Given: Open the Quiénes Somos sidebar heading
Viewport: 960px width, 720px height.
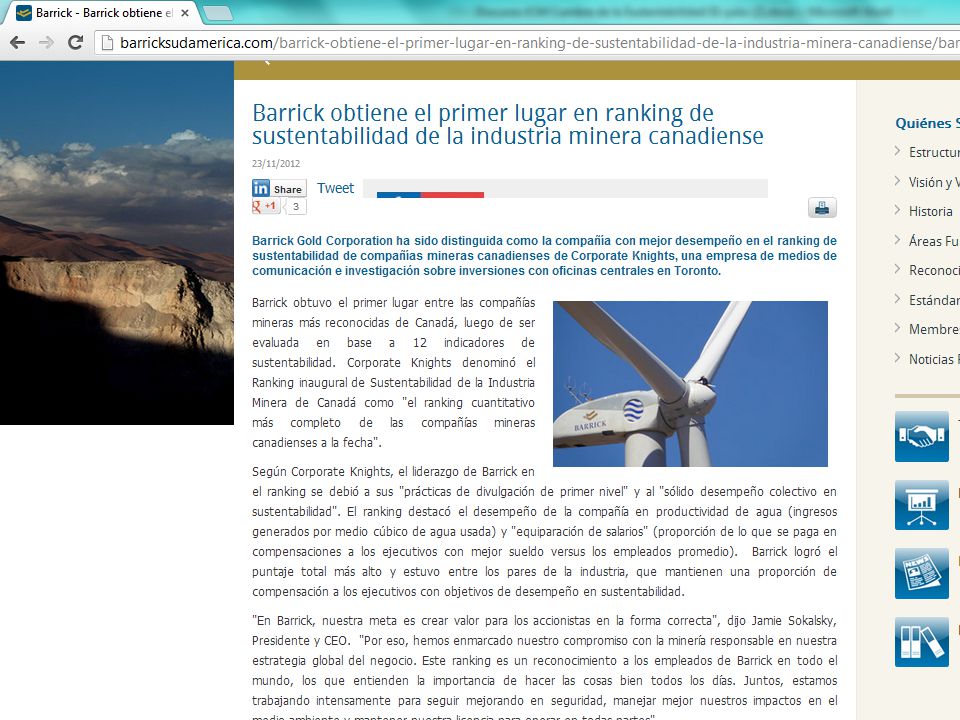Looking at the screenshot, I should (928, 123).
